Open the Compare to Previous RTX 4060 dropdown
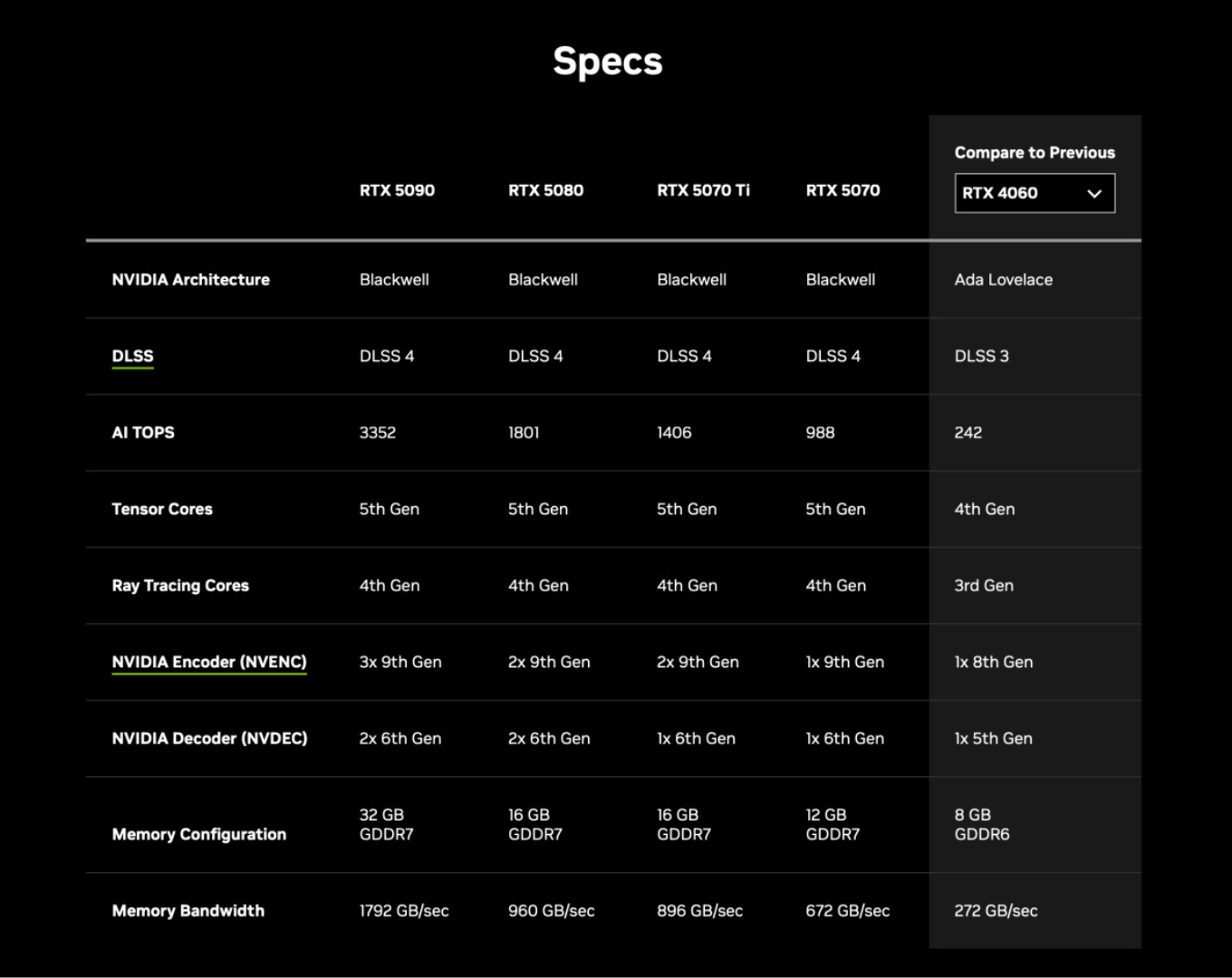 1034,194
